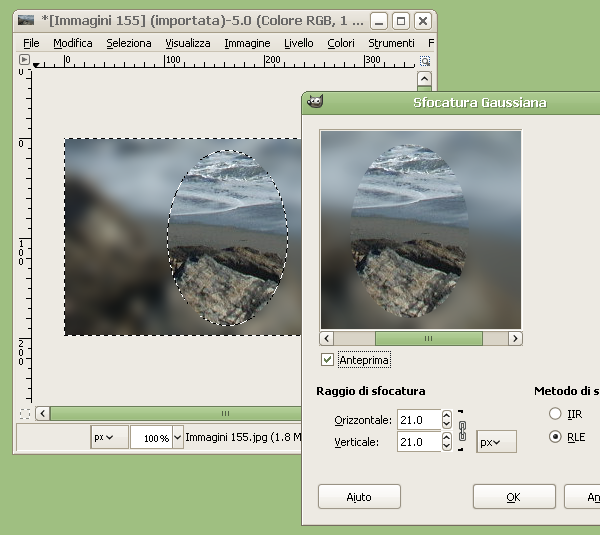600x535 pixels.
Task: Select the RLE blur method
Action: [x=555, y=437]
